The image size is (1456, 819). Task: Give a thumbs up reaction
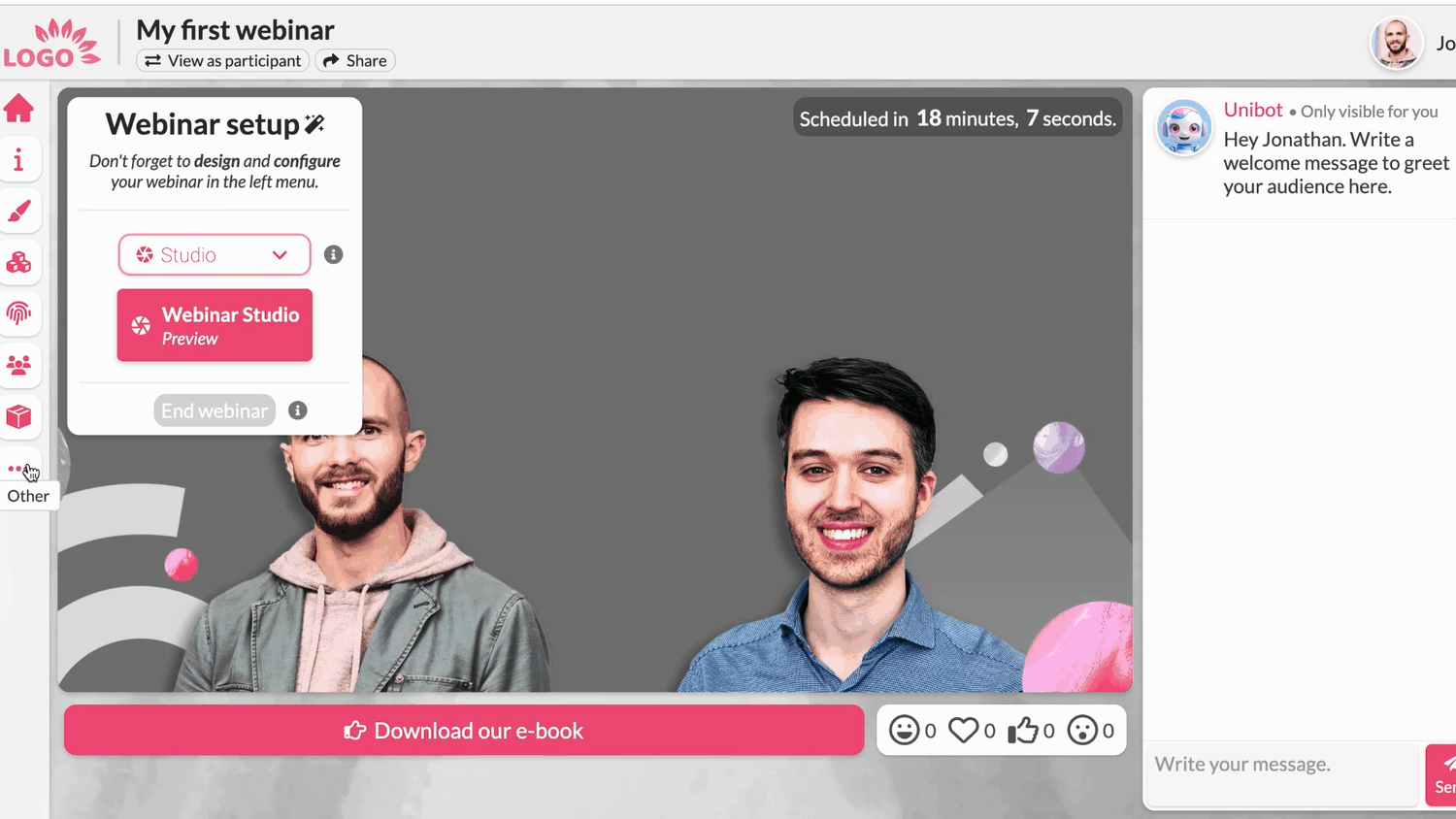click(x=1024, y=730)
